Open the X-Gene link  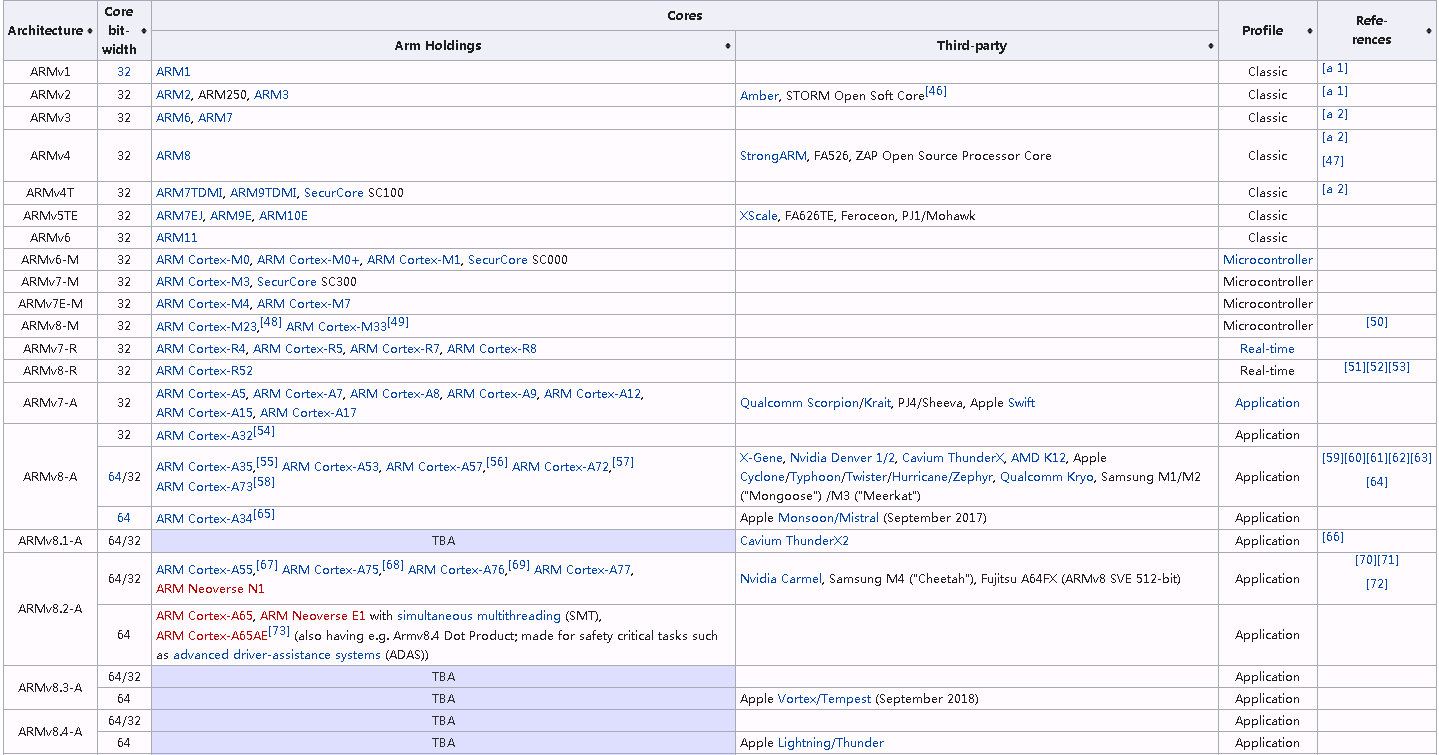(x=761, y=458)
